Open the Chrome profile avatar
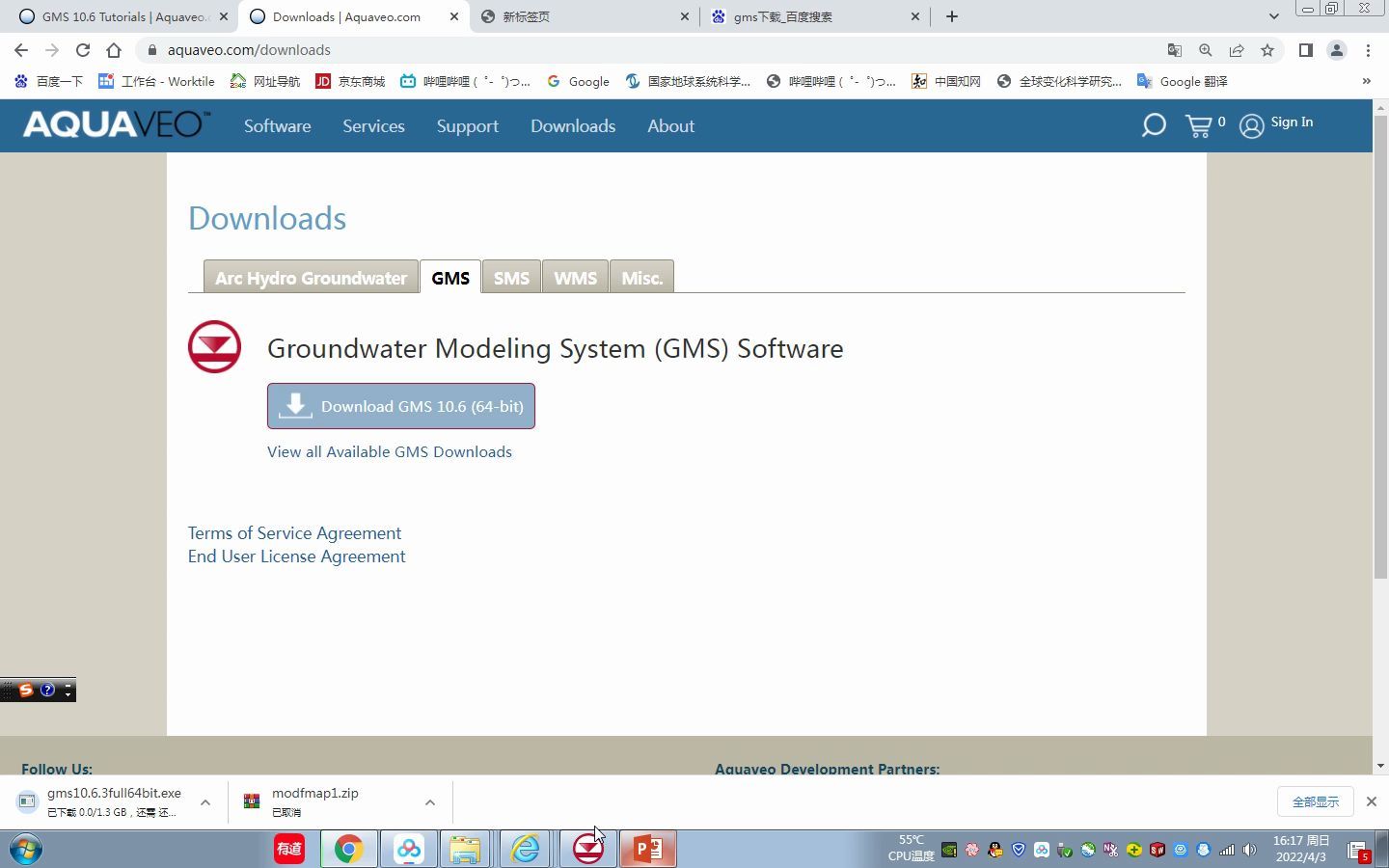This screenshot has width=1389, height=868. pyautogui.click(x=1337, y=50)
